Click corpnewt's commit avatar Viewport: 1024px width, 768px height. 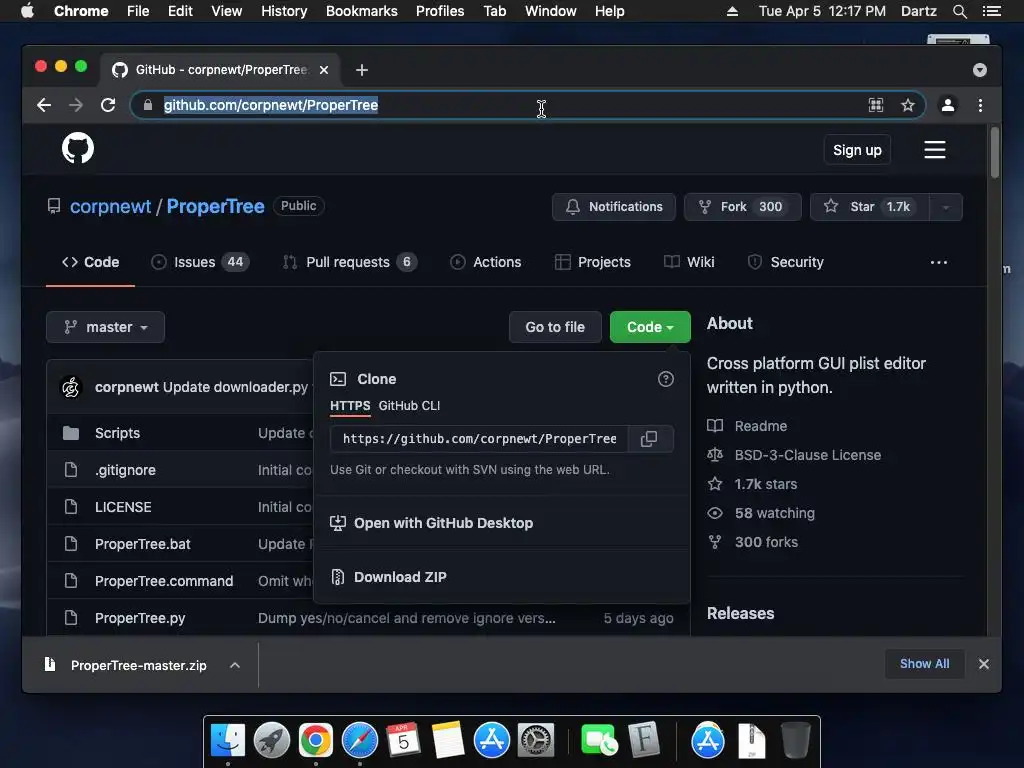click(71, 387)
